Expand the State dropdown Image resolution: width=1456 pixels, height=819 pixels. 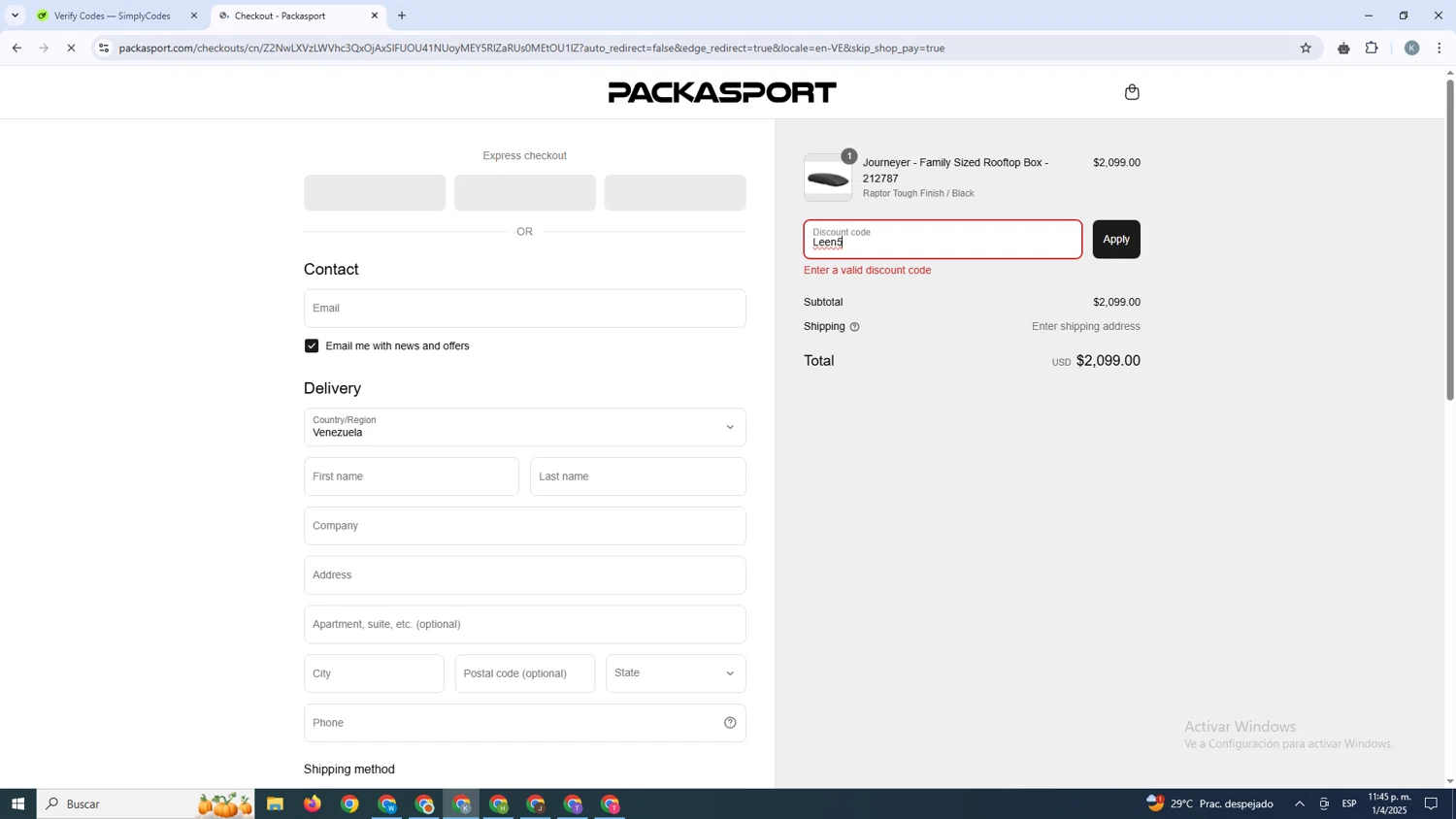[676, 673]
